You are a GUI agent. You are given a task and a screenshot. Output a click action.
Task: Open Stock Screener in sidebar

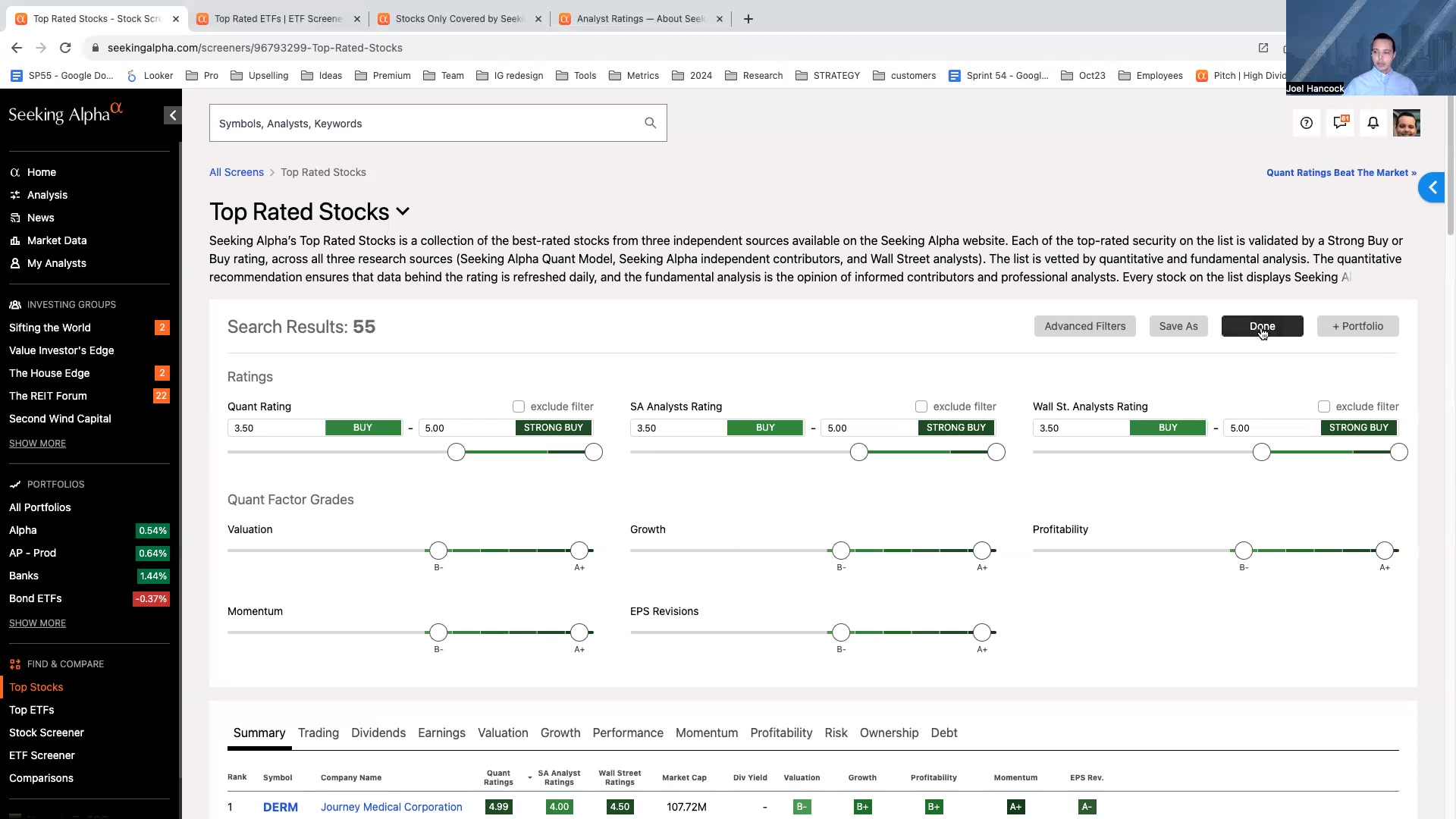46,733
